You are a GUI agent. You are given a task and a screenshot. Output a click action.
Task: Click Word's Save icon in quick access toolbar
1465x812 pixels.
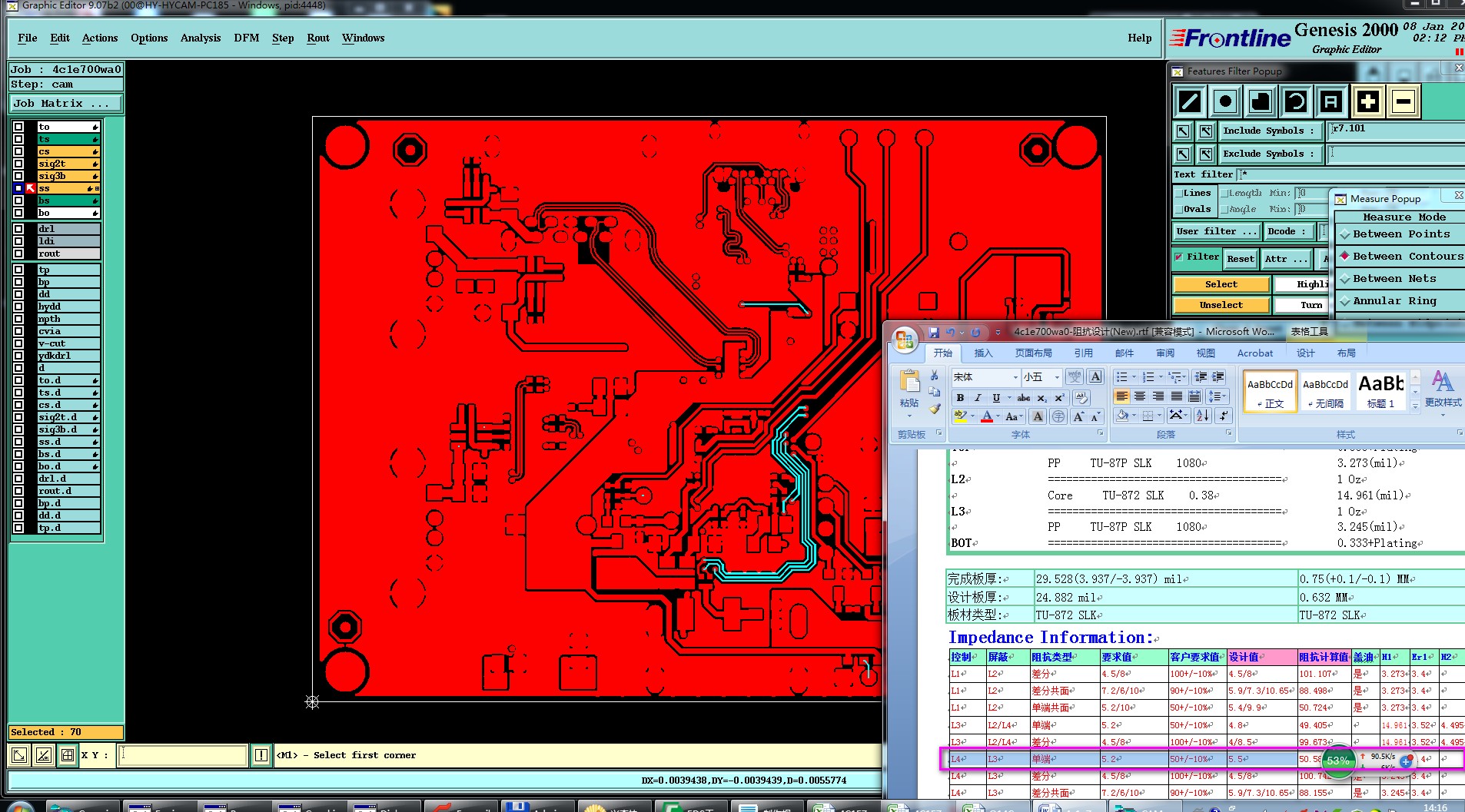(934, 332)
